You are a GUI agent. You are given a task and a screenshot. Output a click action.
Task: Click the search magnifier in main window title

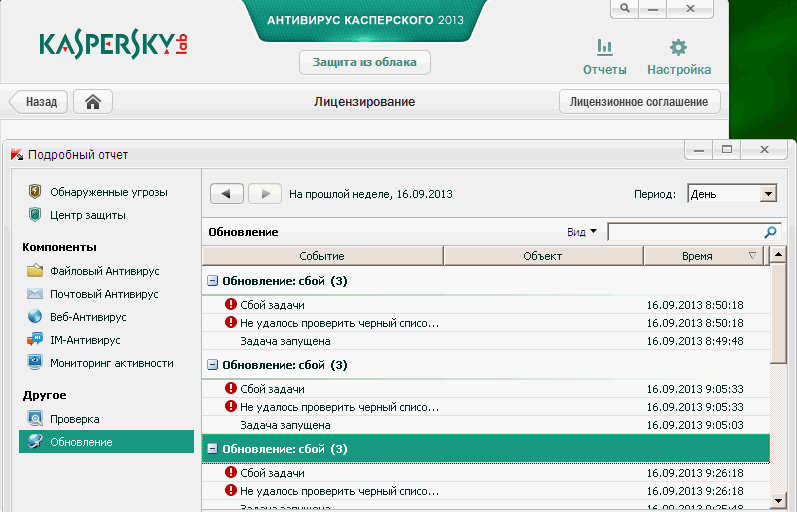[625, 8]
